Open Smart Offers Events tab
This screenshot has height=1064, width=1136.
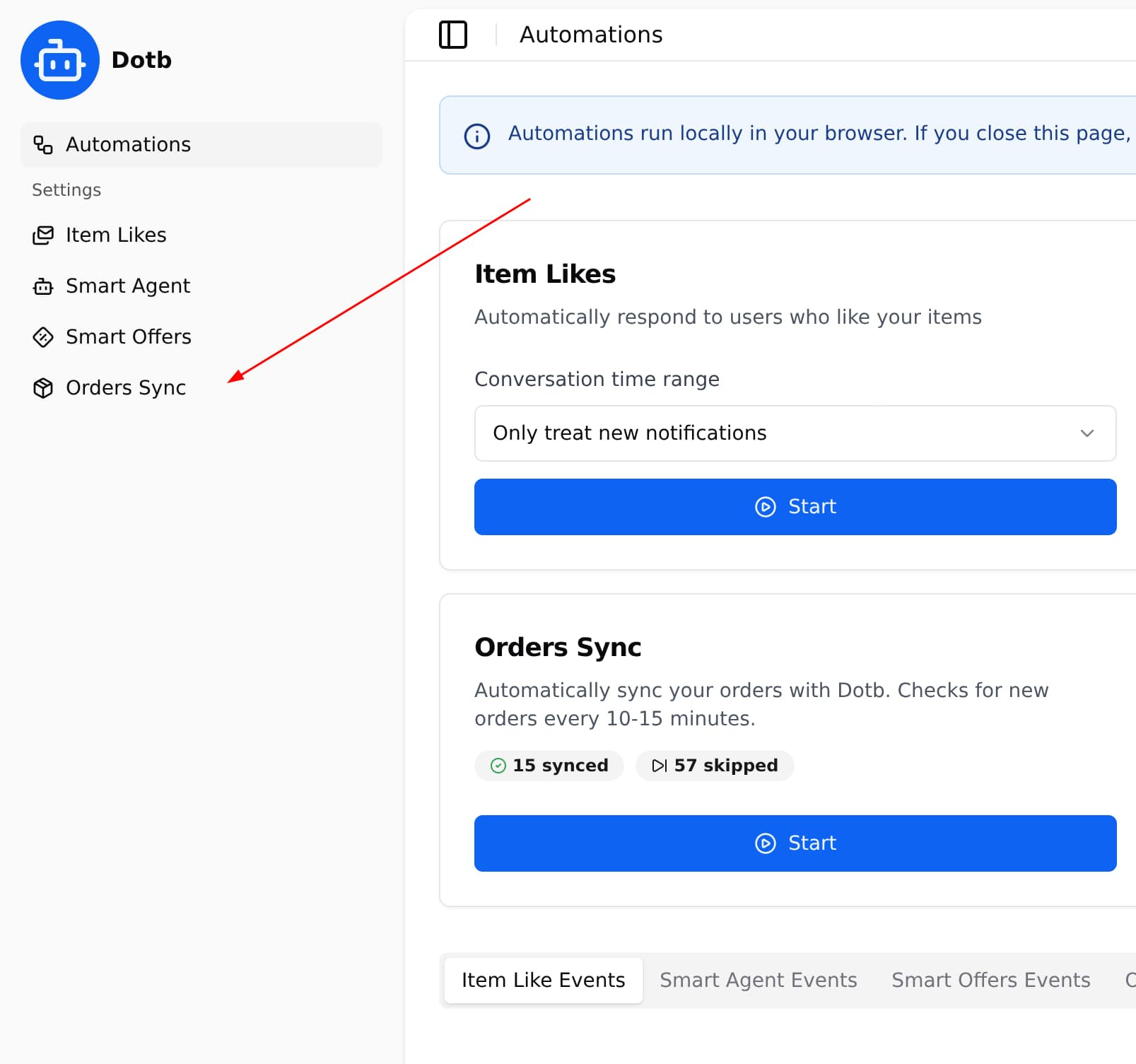pyautogui.click(x=990, y=980)
